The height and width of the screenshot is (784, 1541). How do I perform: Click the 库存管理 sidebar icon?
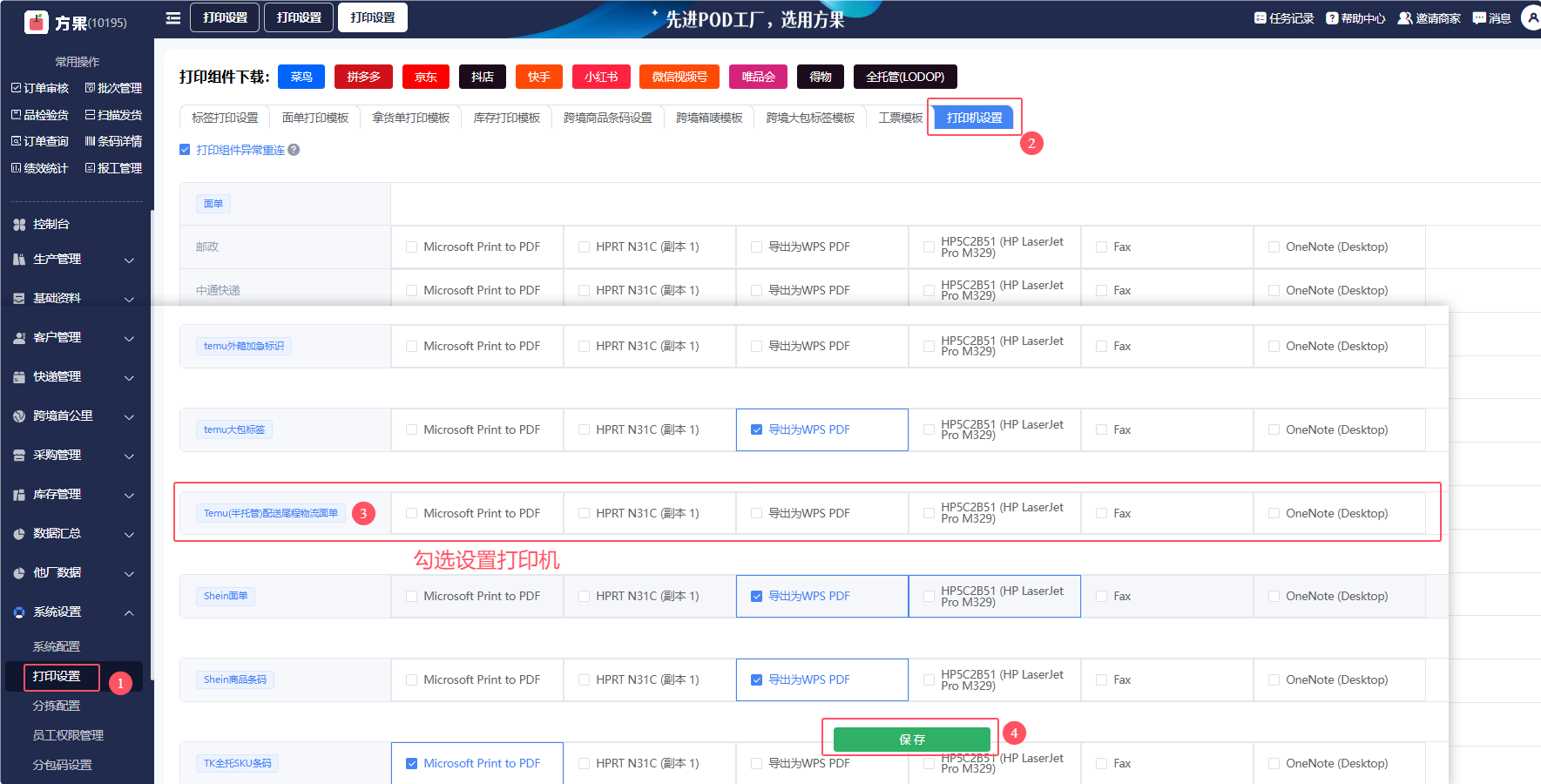click(19, 495)
